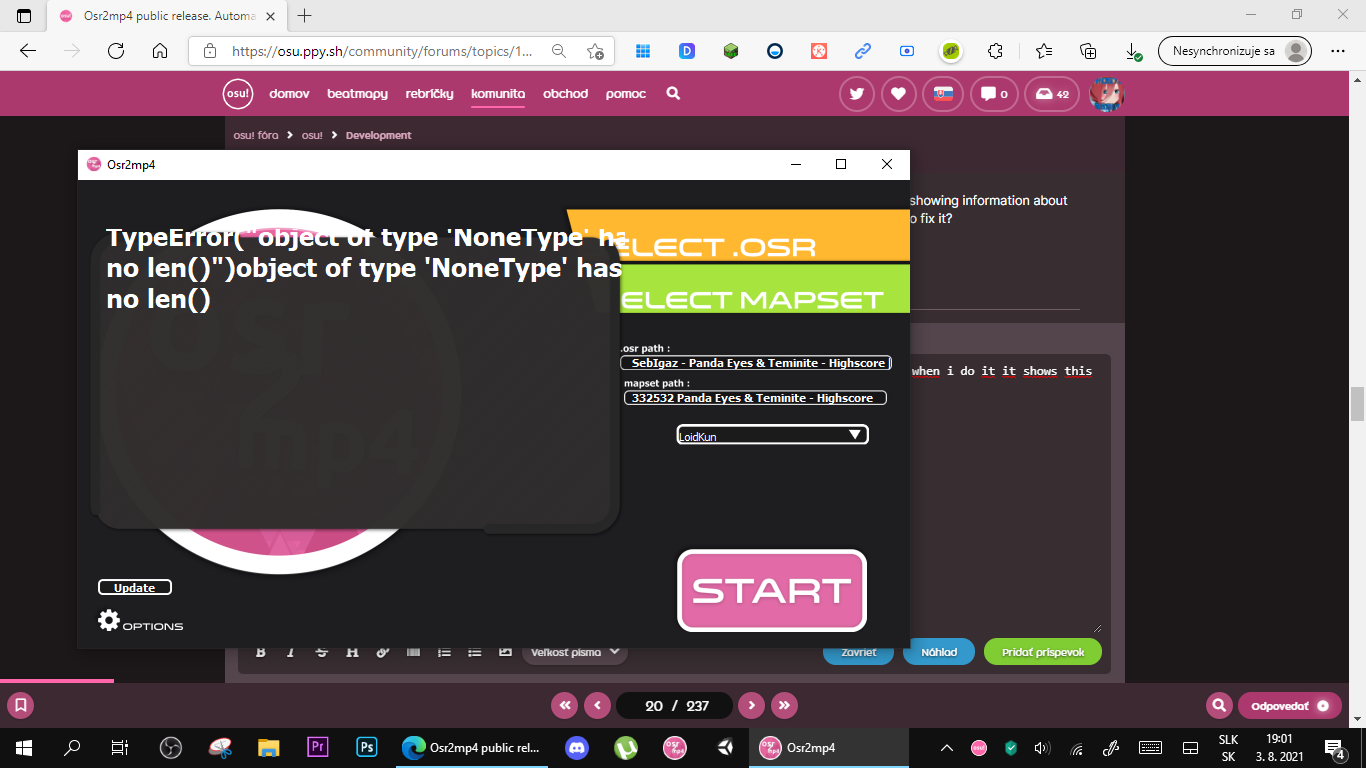Open the browser Downloads icon

(x=1133, y=51)
